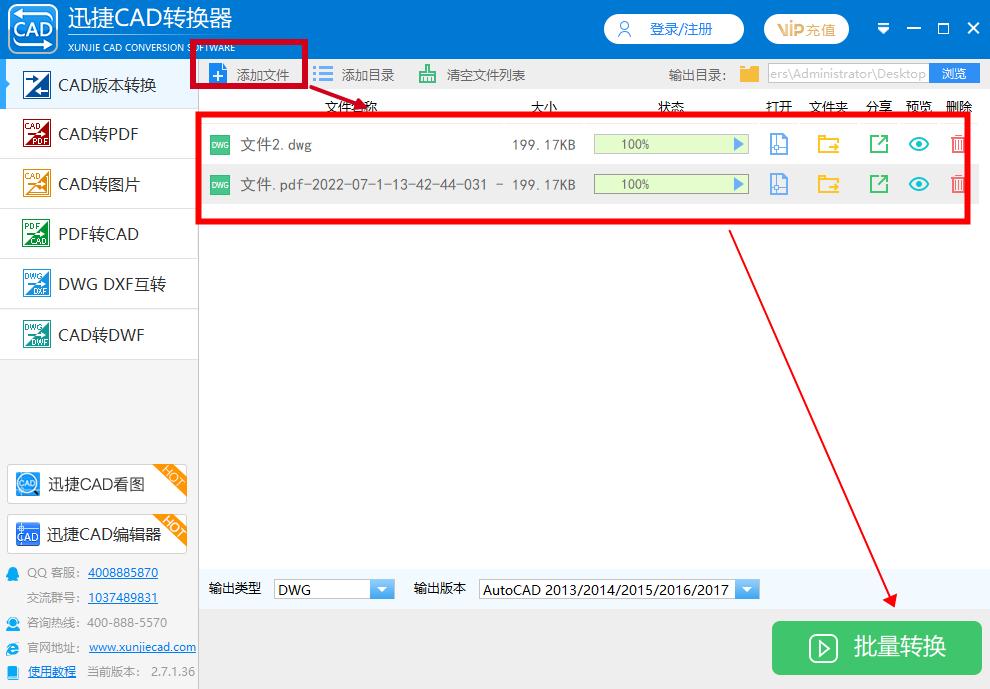
Task: Open 文件2.dwg with the blue 打开 icon
Action: point(778,144)
